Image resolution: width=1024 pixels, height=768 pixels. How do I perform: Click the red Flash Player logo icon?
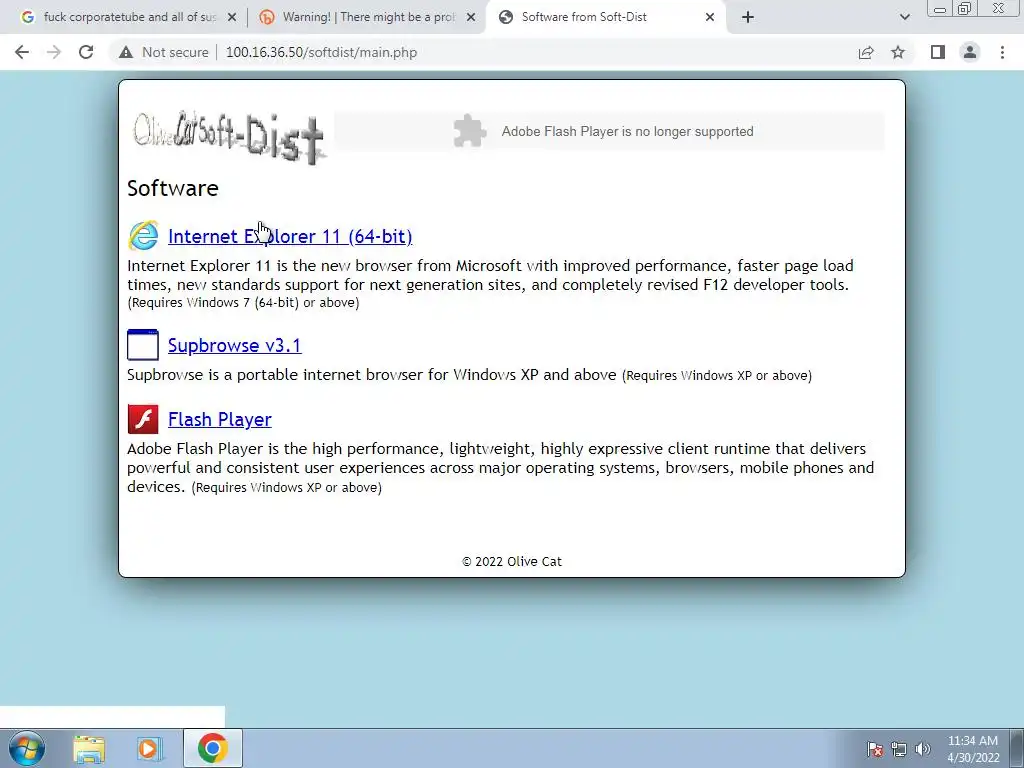tap(143, 419)
